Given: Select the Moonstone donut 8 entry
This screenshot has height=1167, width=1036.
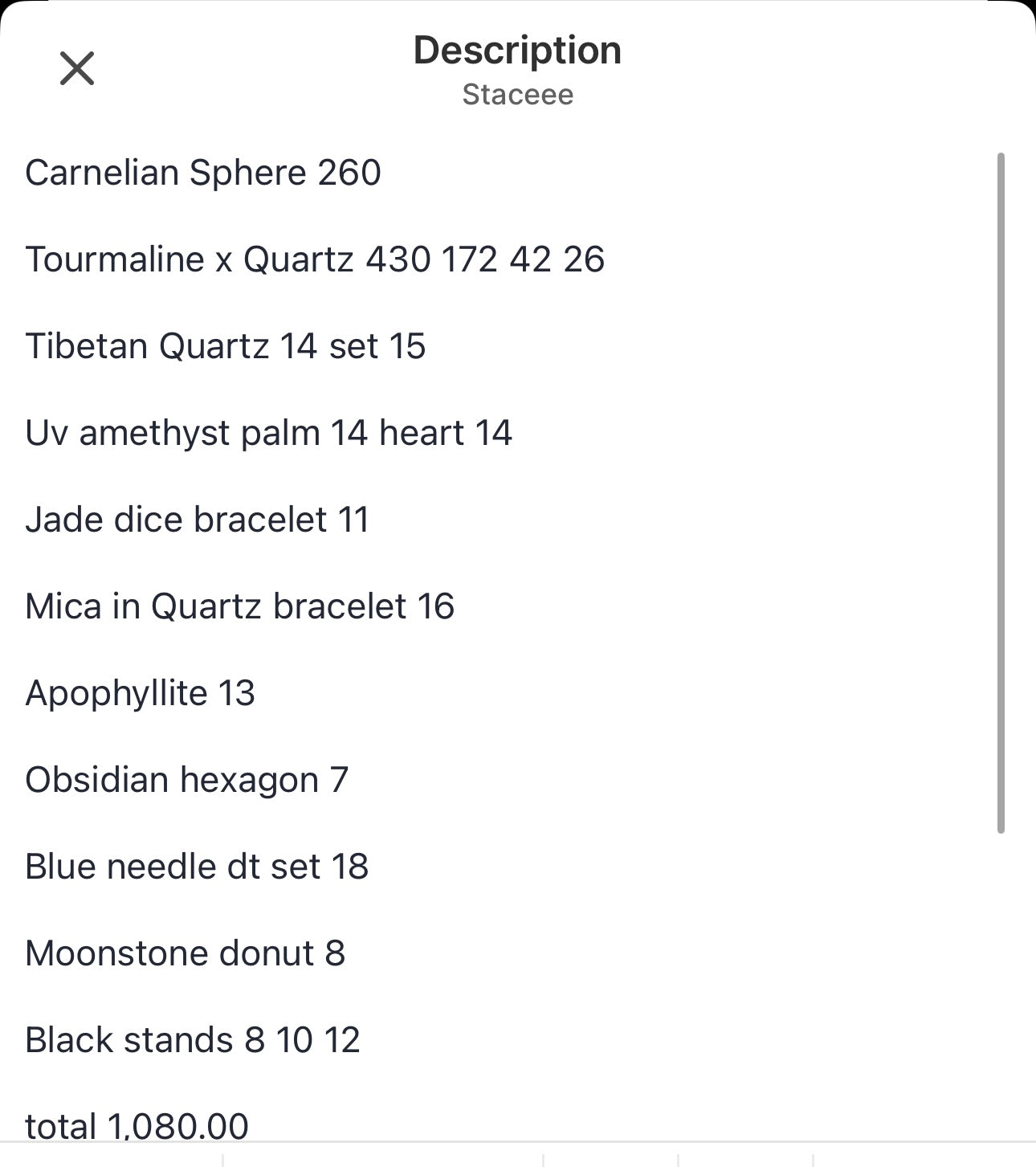Looking at the screenshot, I should pos(186,953).
